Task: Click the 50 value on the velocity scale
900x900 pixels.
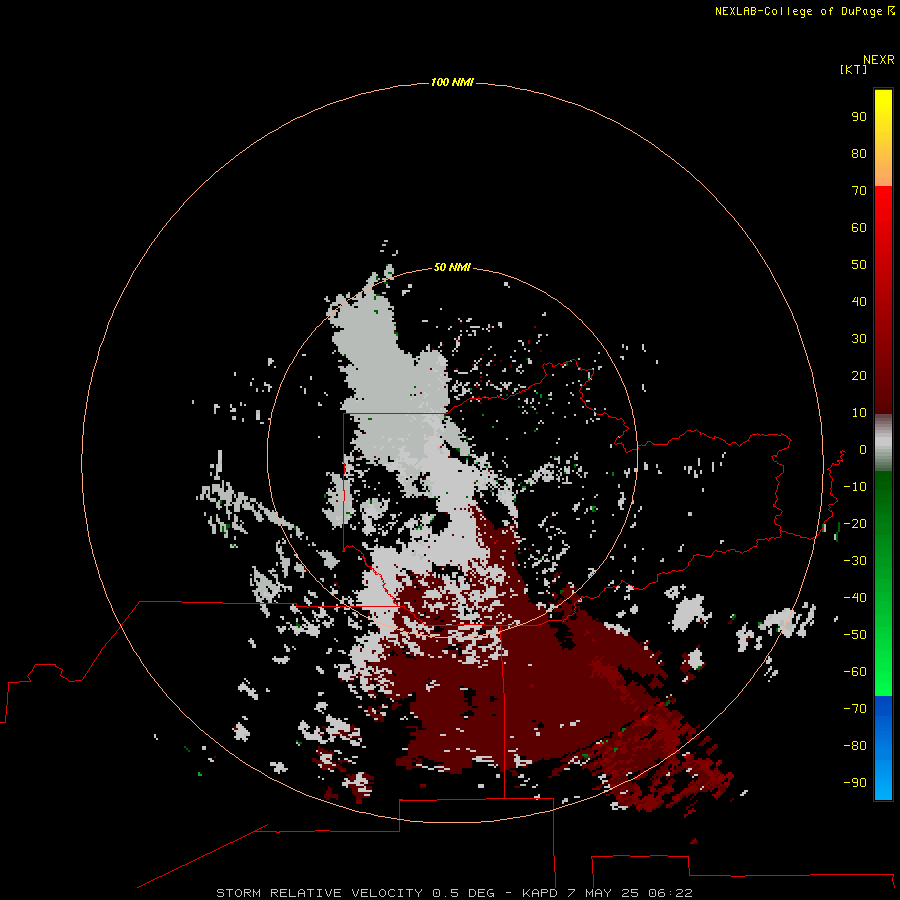Action: [x=859, y=265]
